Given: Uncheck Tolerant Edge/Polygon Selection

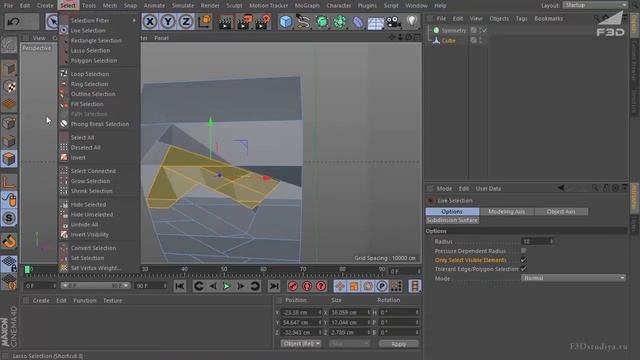Looking at the screenshot, I should 523,269.
